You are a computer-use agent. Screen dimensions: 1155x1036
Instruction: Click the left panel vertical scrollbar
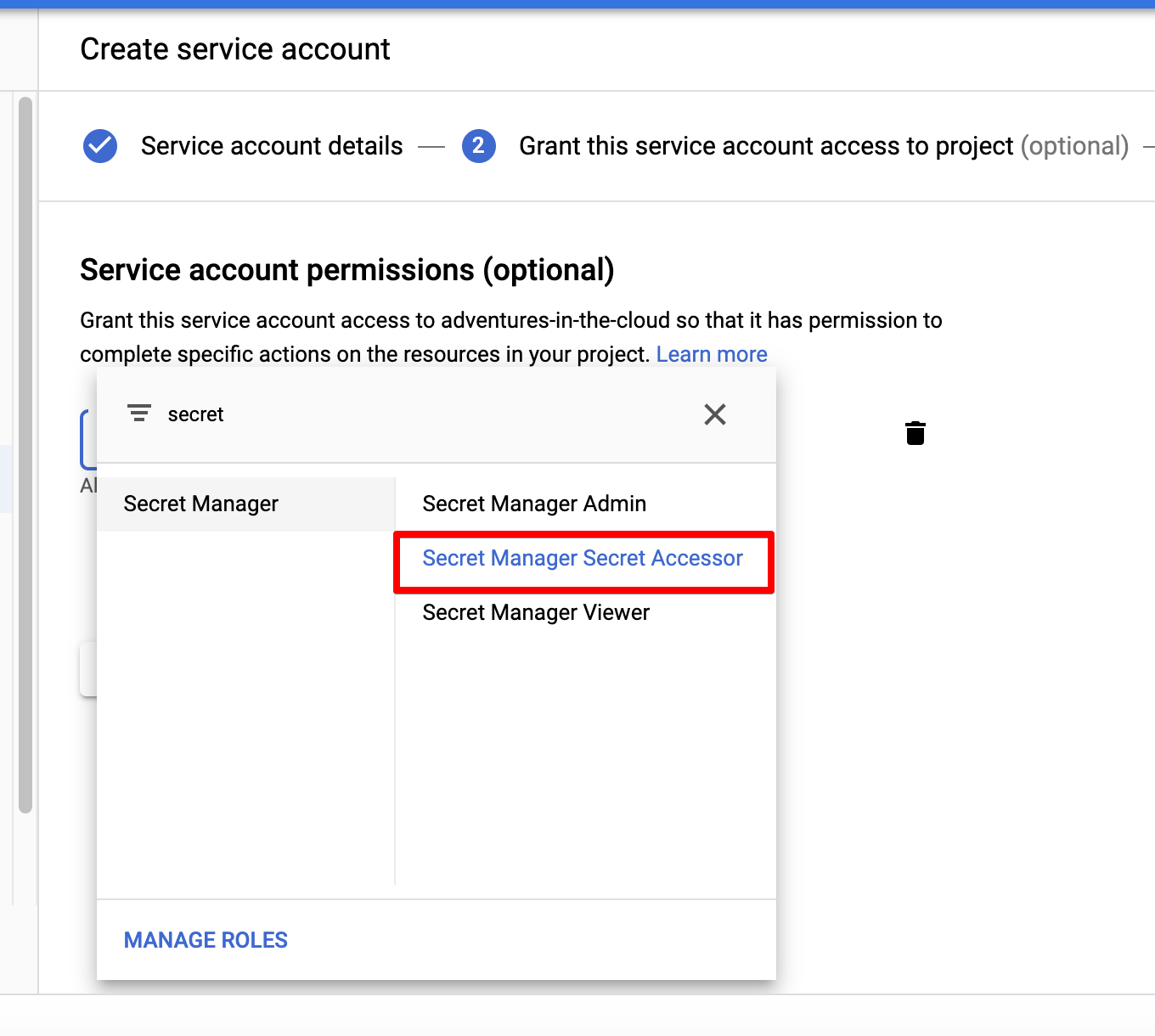pyautogui.click(x=25, y=454)
